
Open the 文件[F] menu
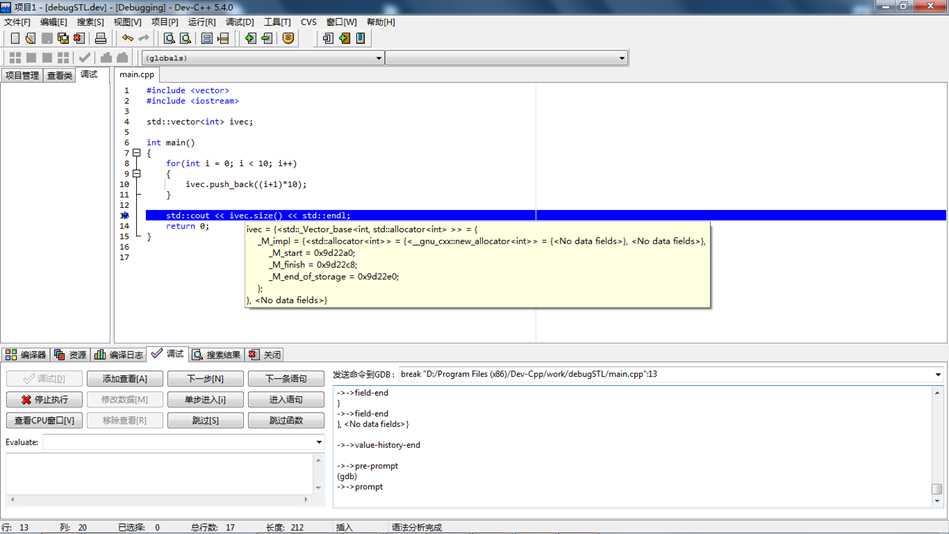pos(17,22)
